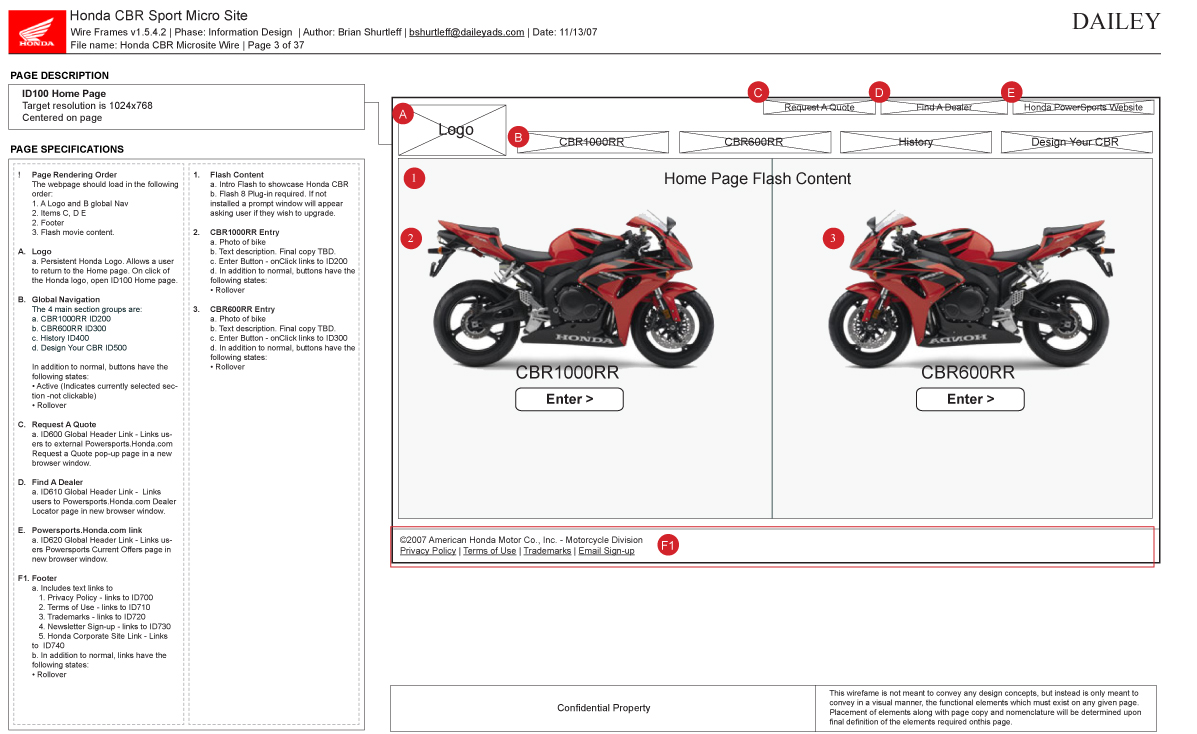
Task: Click the red numbered marker 2
Action: coord(410,238)
